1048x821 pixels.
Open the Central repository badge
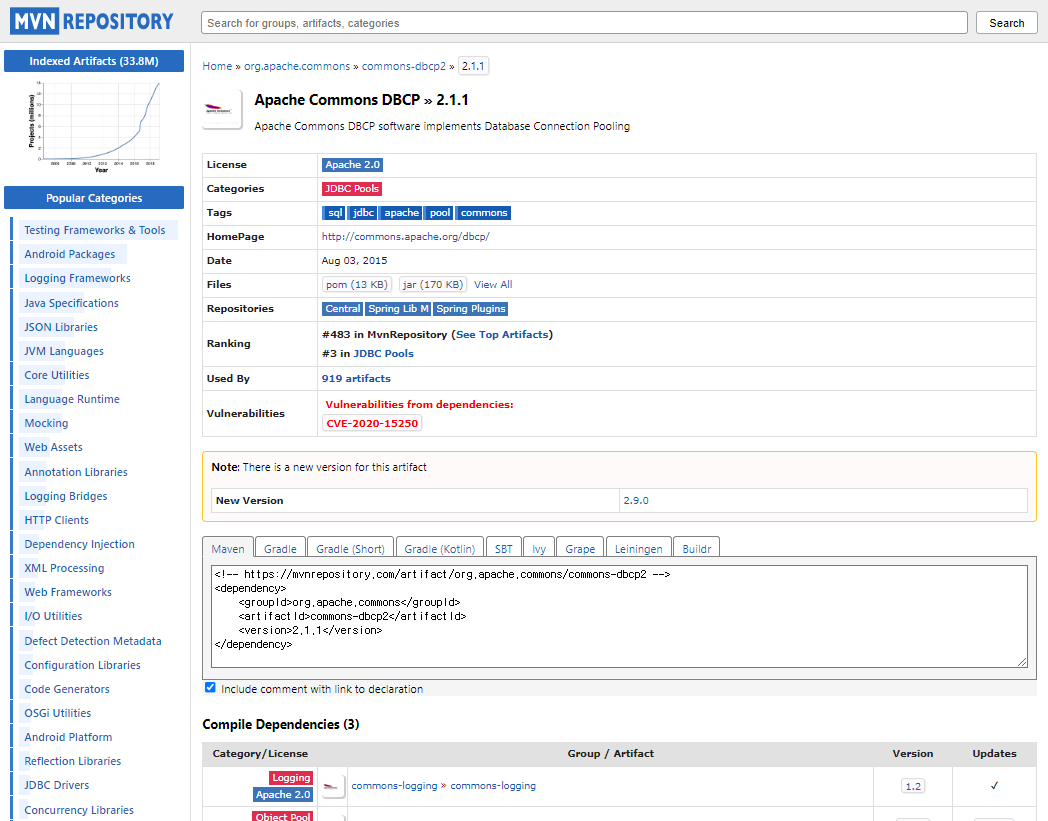[x=342, y=308]
